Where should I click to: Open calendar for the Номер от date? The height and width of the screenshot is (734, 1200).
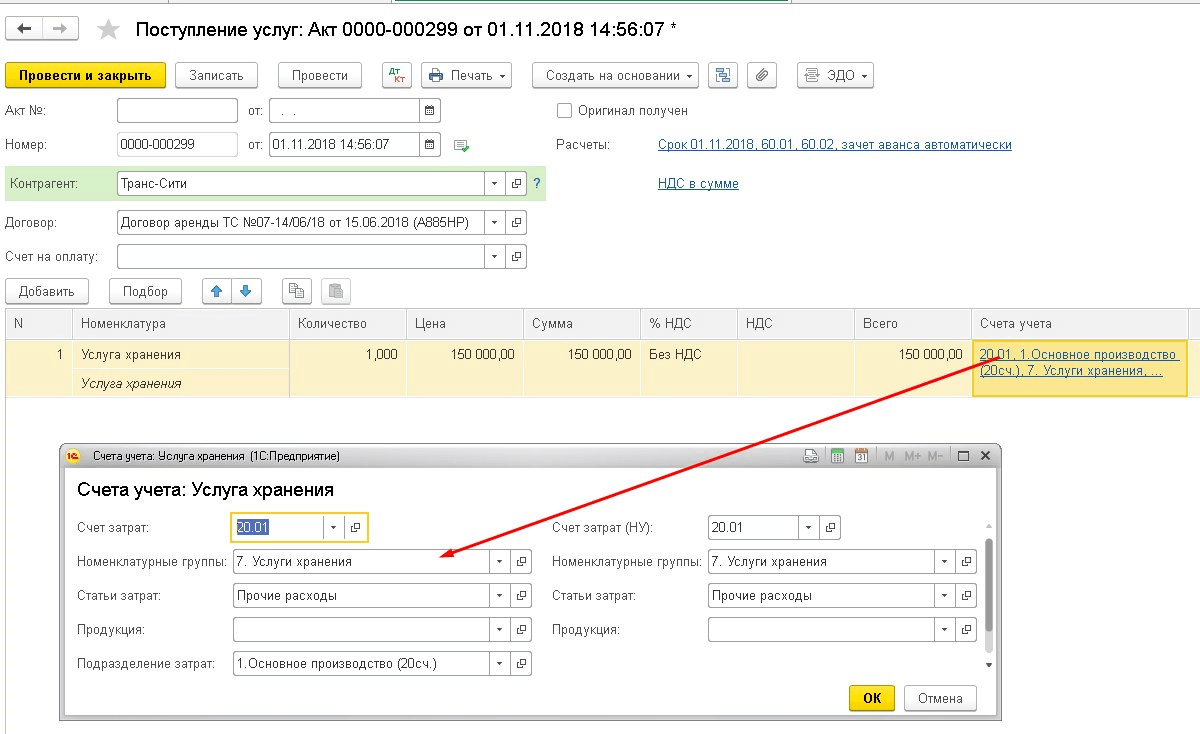coord(430,145)
